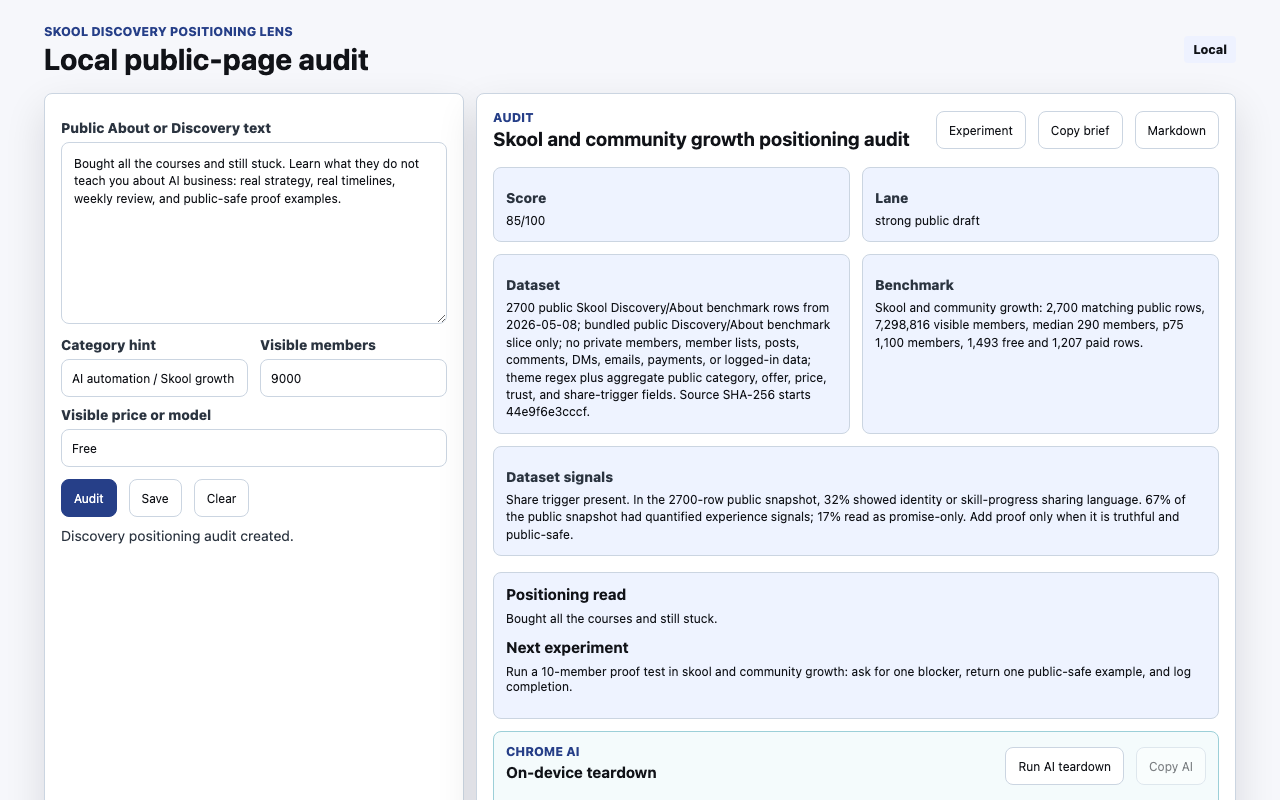Click the "Dataset signals" heading
Viewport: 1280px width, 800px height.
559,477
